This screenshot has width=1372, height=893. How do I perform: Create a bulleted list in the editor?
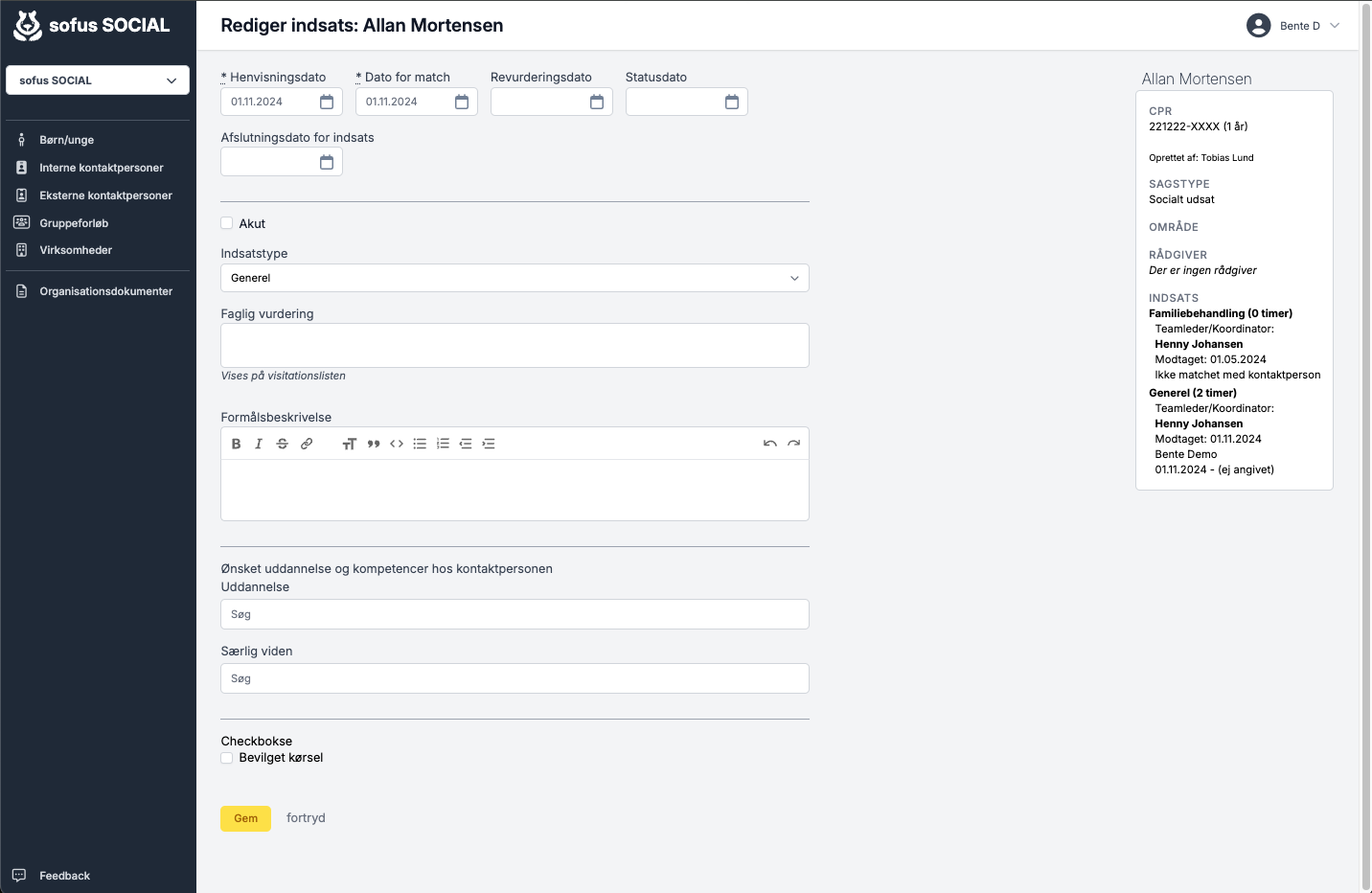(x=420, y=444)
